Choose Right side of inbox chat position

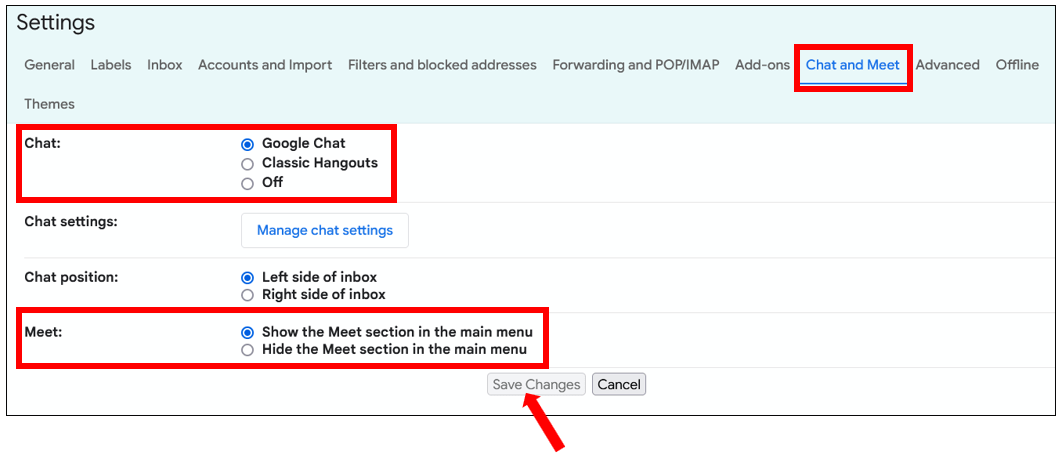(x=247, y=295)
